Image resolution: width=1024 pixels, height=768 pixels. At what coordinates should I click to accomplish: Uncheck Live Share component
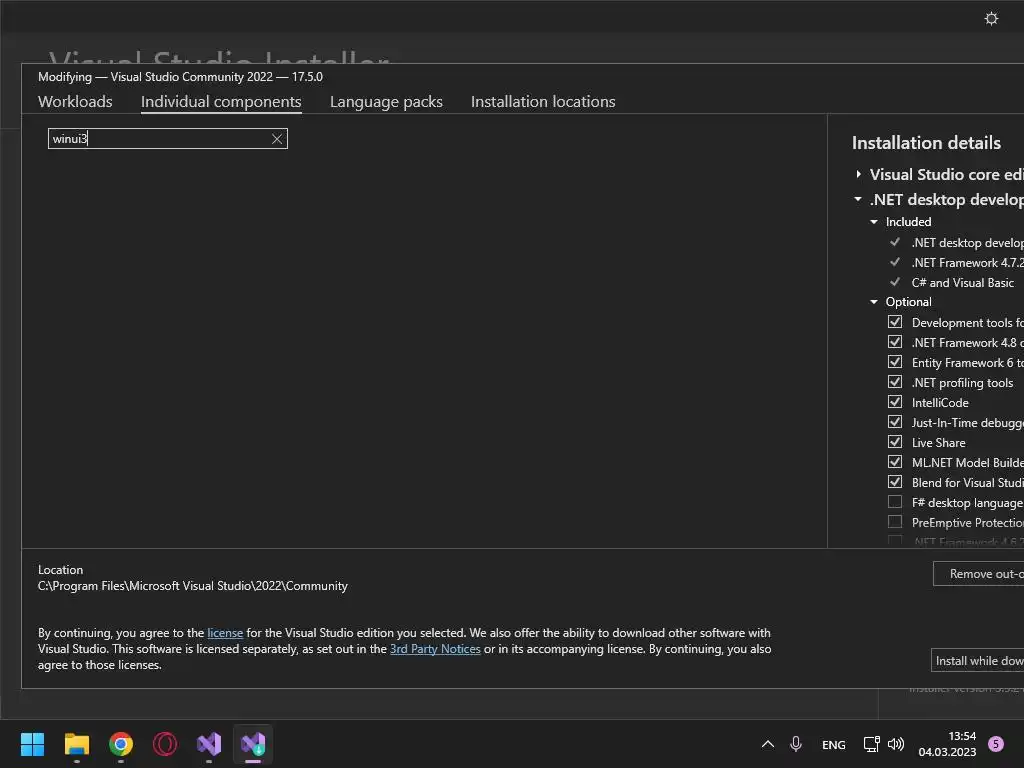click(x=895, y=442)
